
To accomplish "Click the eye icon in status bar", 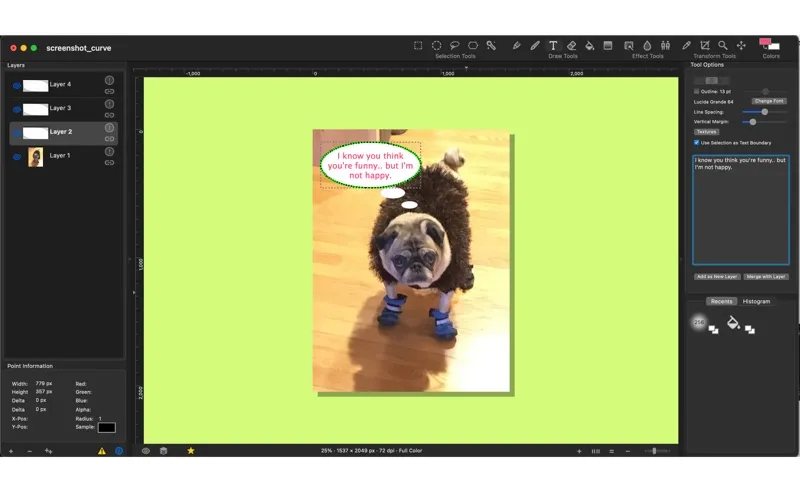I will [146, 451].
